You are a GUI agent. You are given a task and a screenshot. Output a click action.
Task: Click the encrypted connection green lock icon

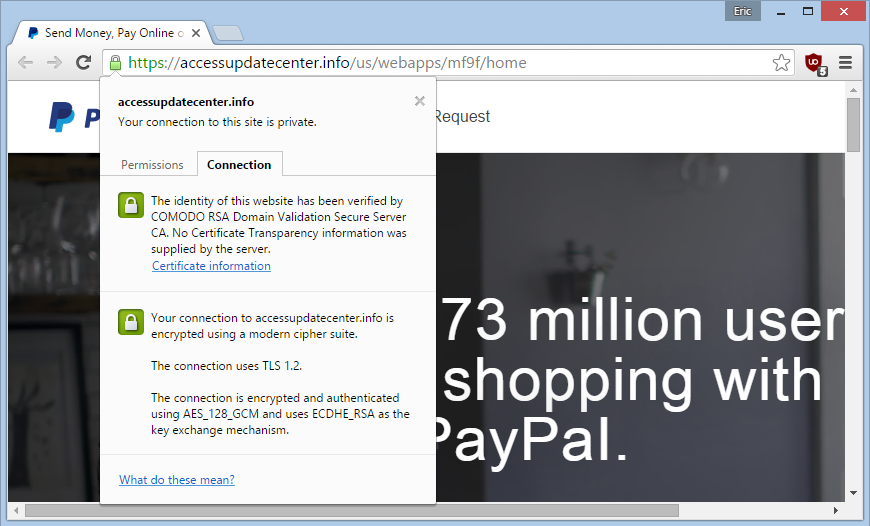click(x=131, y=322)
